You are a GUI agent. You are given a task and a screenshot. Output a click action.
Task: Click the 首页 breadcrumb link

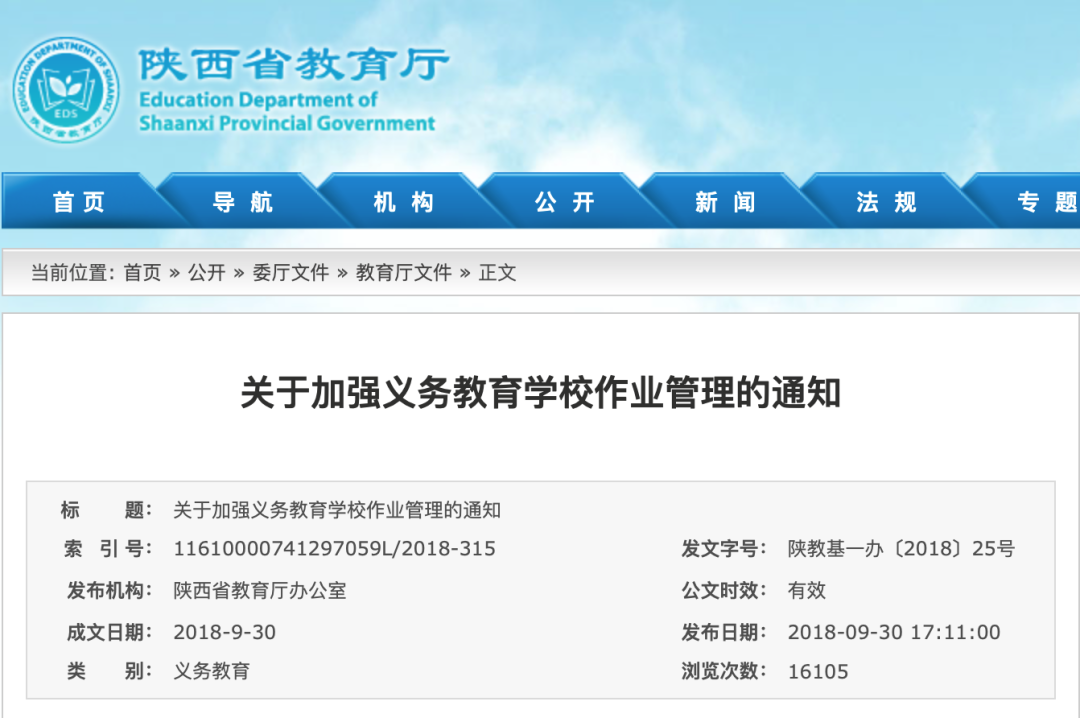click(142, 273)
